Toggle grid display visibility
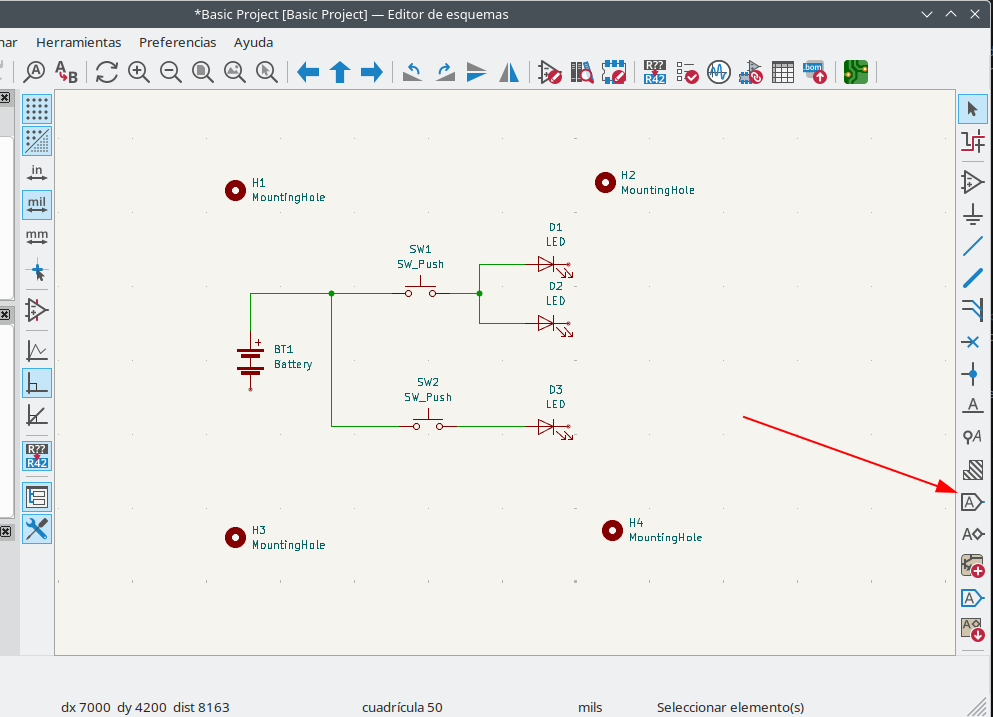The height and width of the screenshot is (717, 993). tap(37, 108)
